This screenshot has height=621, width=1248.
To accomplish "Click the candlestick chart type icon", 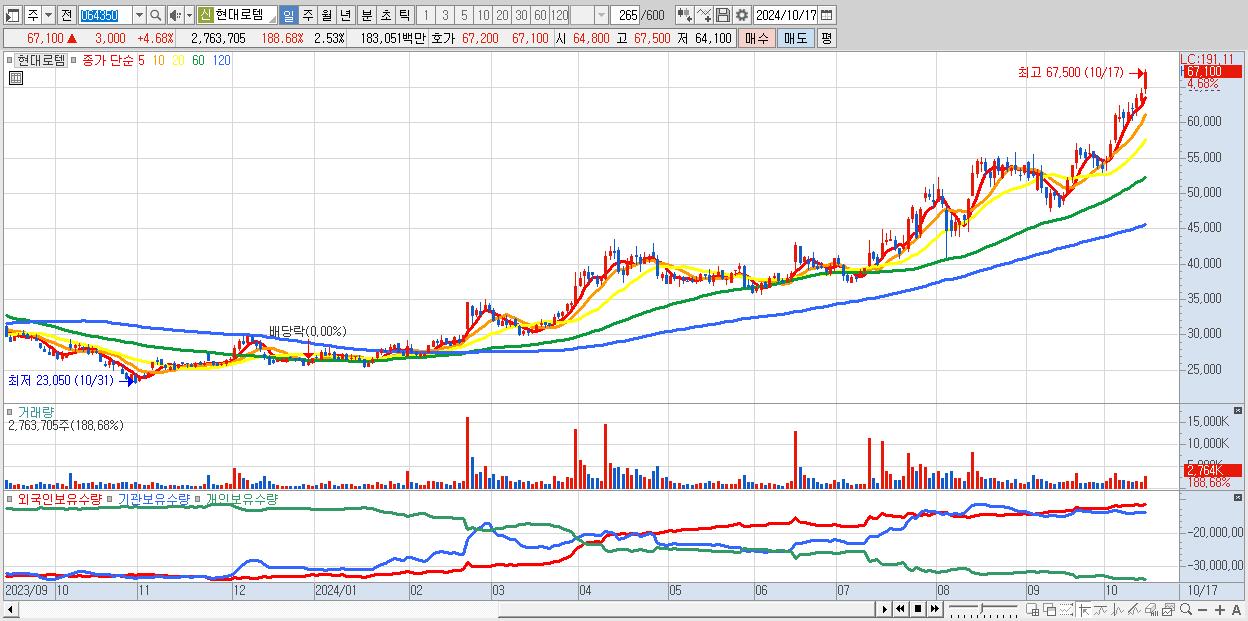I will coord(684,15).
